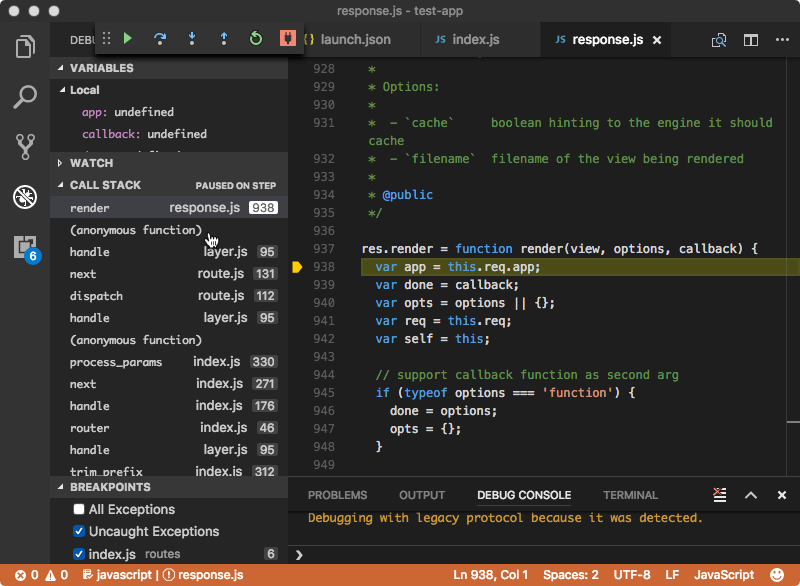Viewport: 800px width, 586px height.
Task: Click line number 945 in the gutter
Action: [x=324, y=393]
